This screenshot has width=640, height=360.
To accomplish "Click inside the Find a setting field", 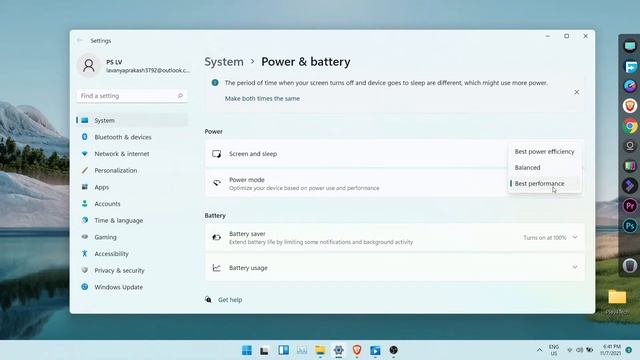I will 132,96.
